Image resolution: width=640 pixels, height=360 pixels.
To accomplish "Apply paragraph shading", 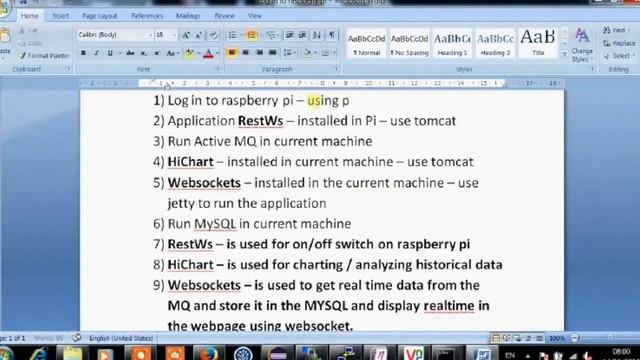I will click(x=307, y=53).
